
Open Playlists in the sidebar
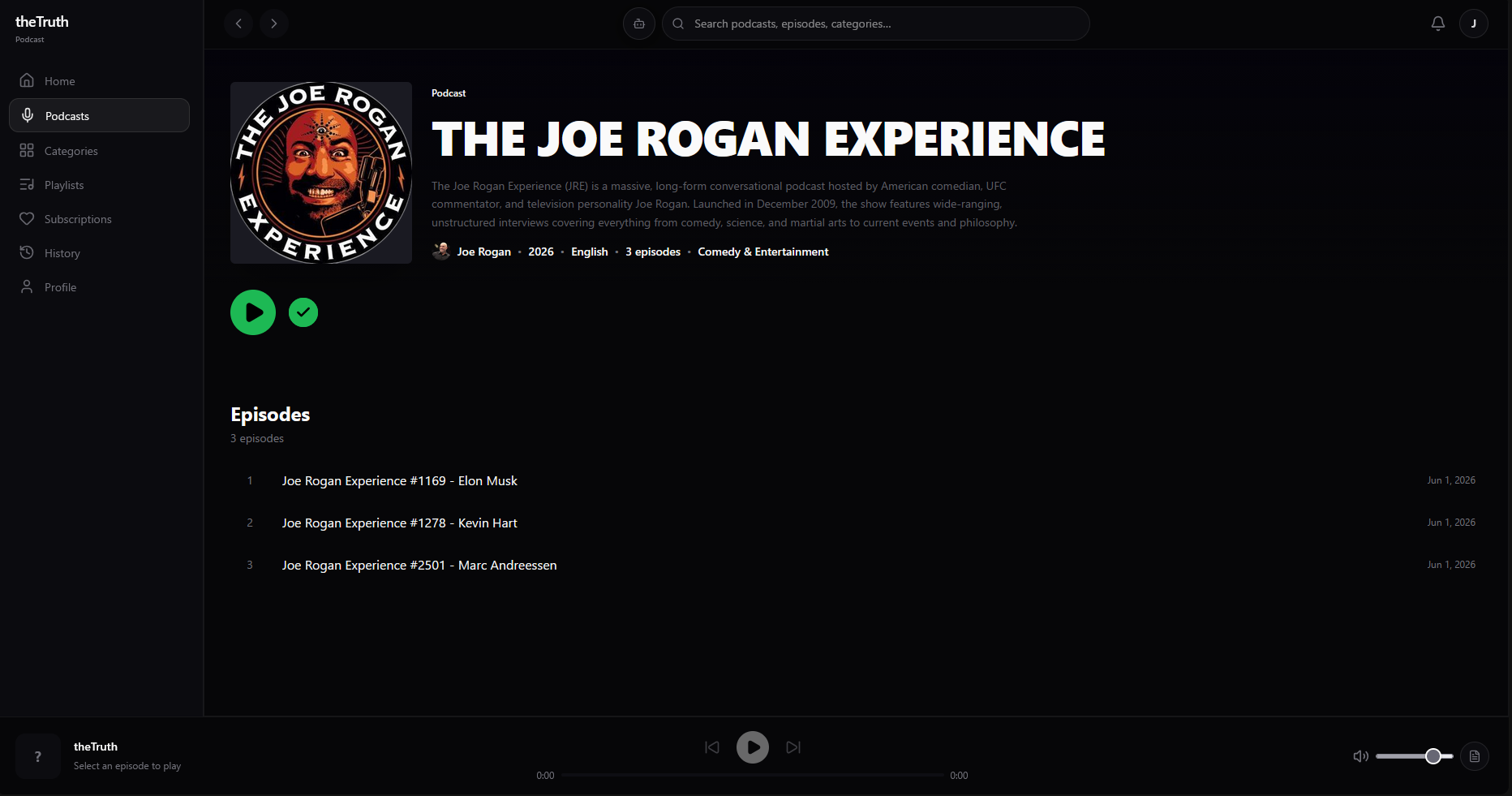(99, 185)
